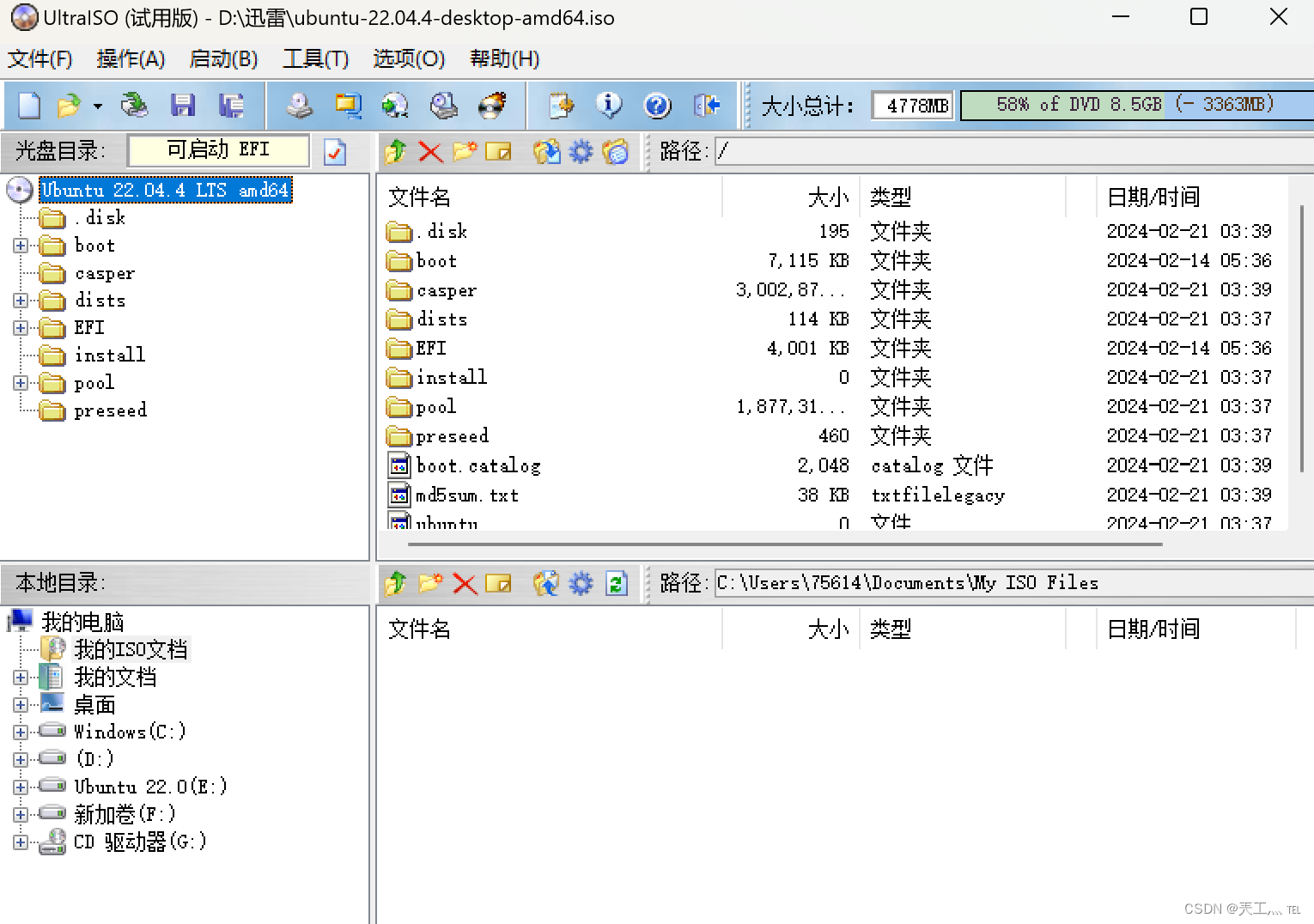This screenshot has height=924, width=1314.
Task: Click local pane 日期/时间 column header
Action: point(1195,629)
